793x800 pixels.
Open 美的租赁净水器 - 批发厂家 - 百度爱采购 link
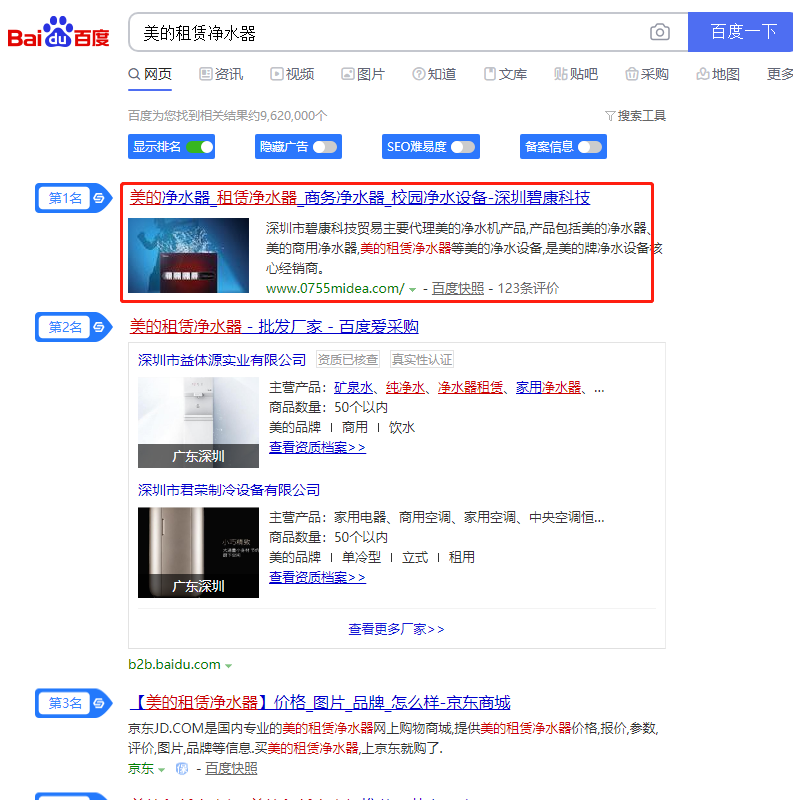tap(274, 327)
